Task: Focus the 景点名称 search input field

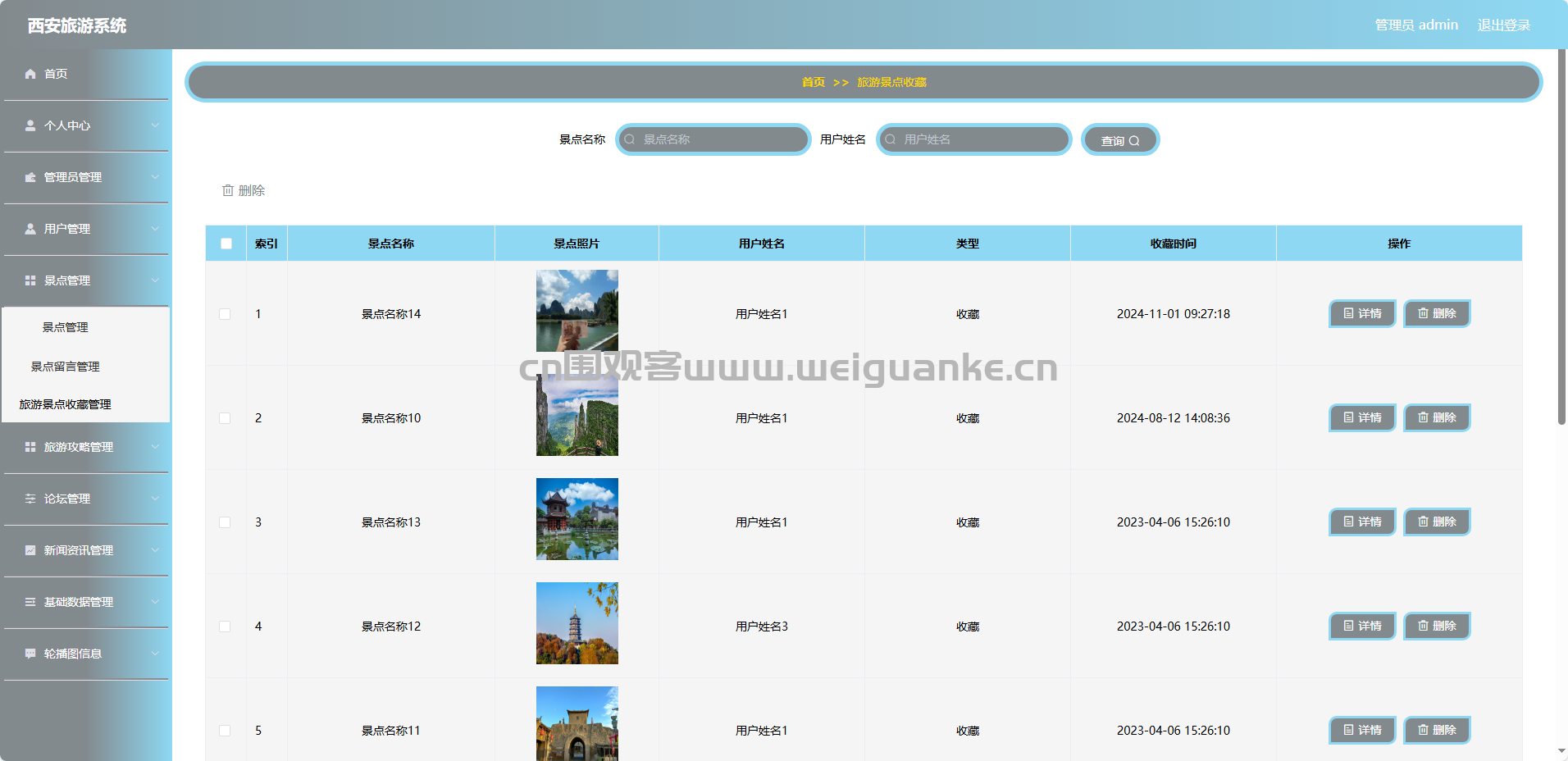Action: pos(713,139)
